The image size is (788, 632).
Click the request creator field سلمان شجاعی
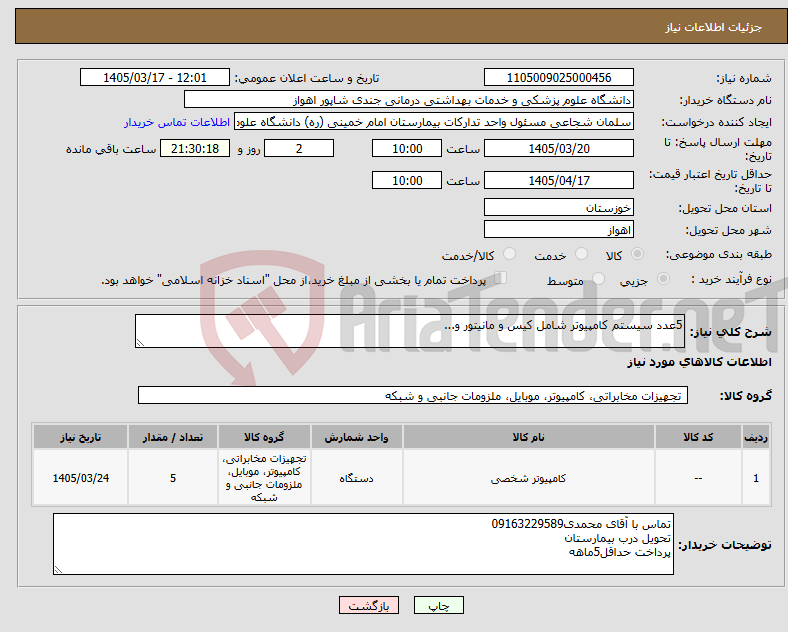(434, 122)
